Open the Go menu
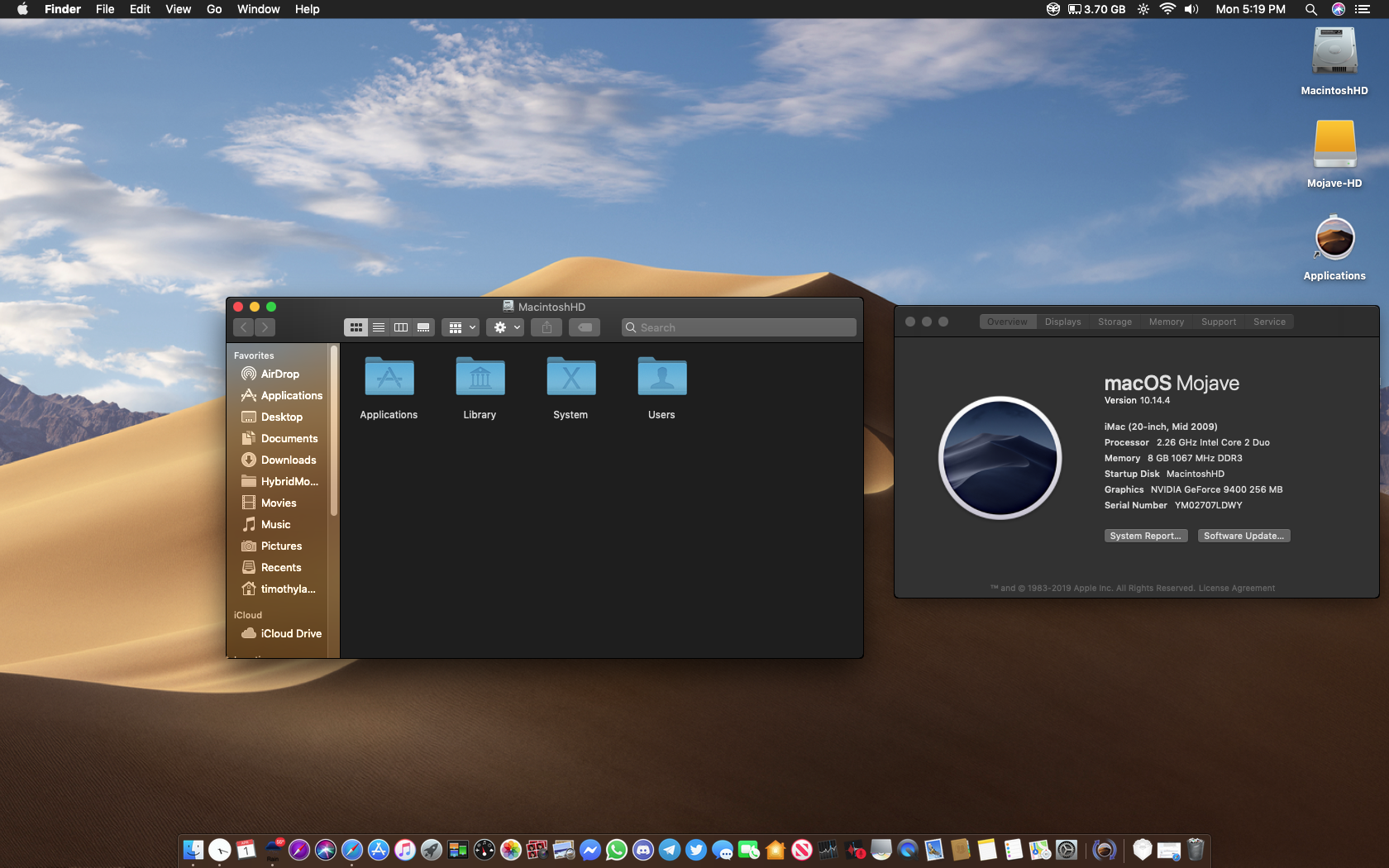The image size is (1389, 868). tap(214, 9)
